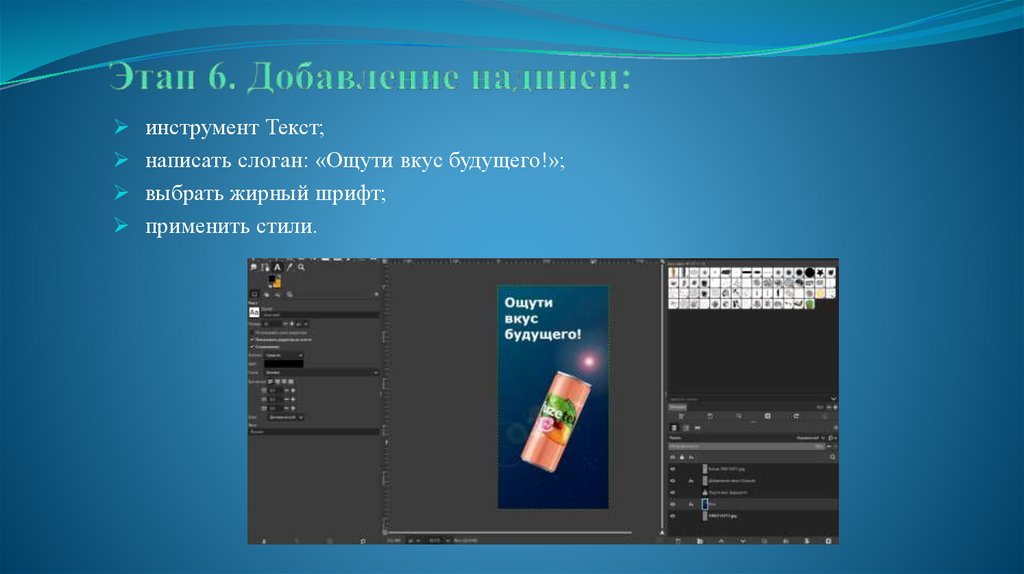
Task: Switch to the Channels tab
Action: 686,428
